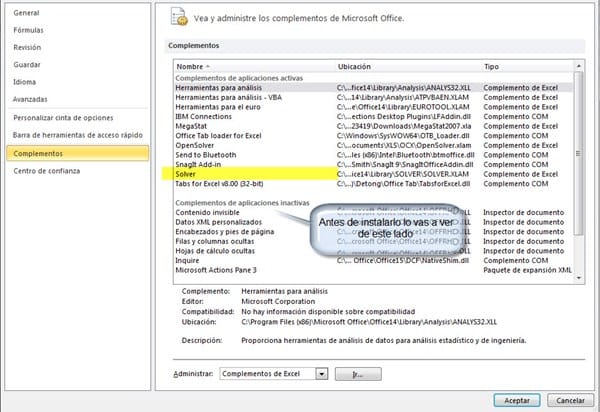Open the Administrar dropdown list
The height and width of the screenshot is (412, 600).
click(274, 374)
